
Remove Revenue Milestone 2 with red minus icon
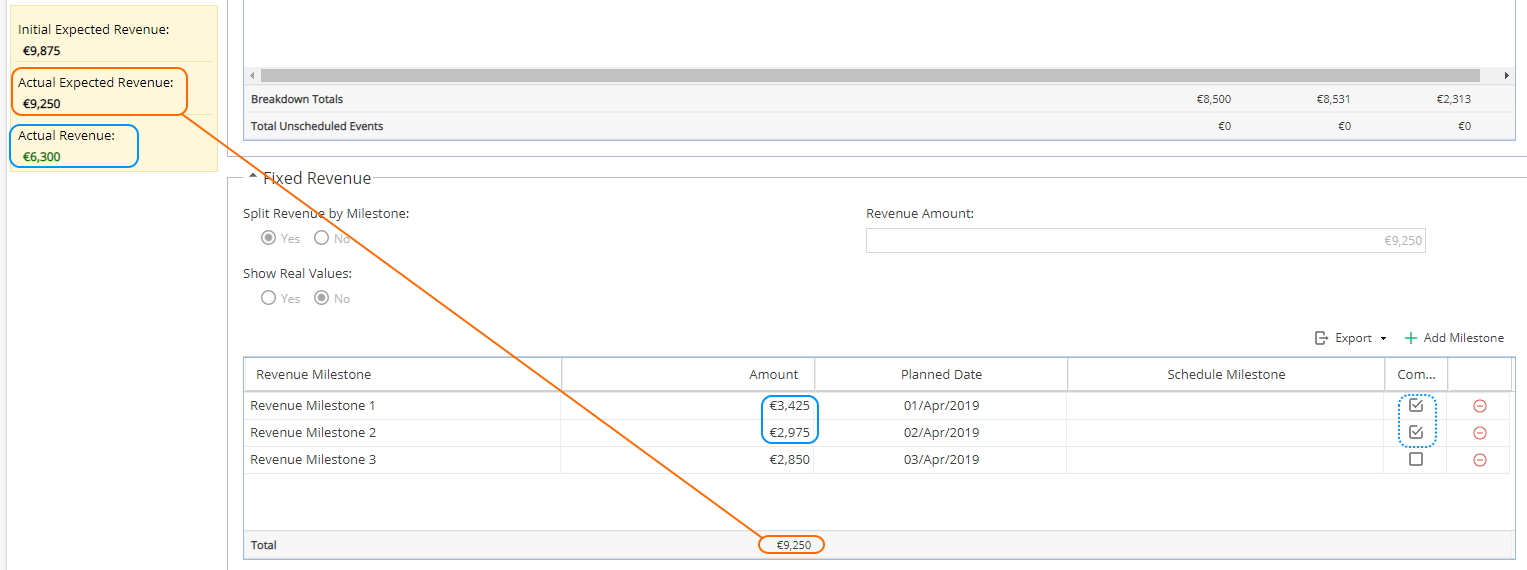[x=1479, y=433]
